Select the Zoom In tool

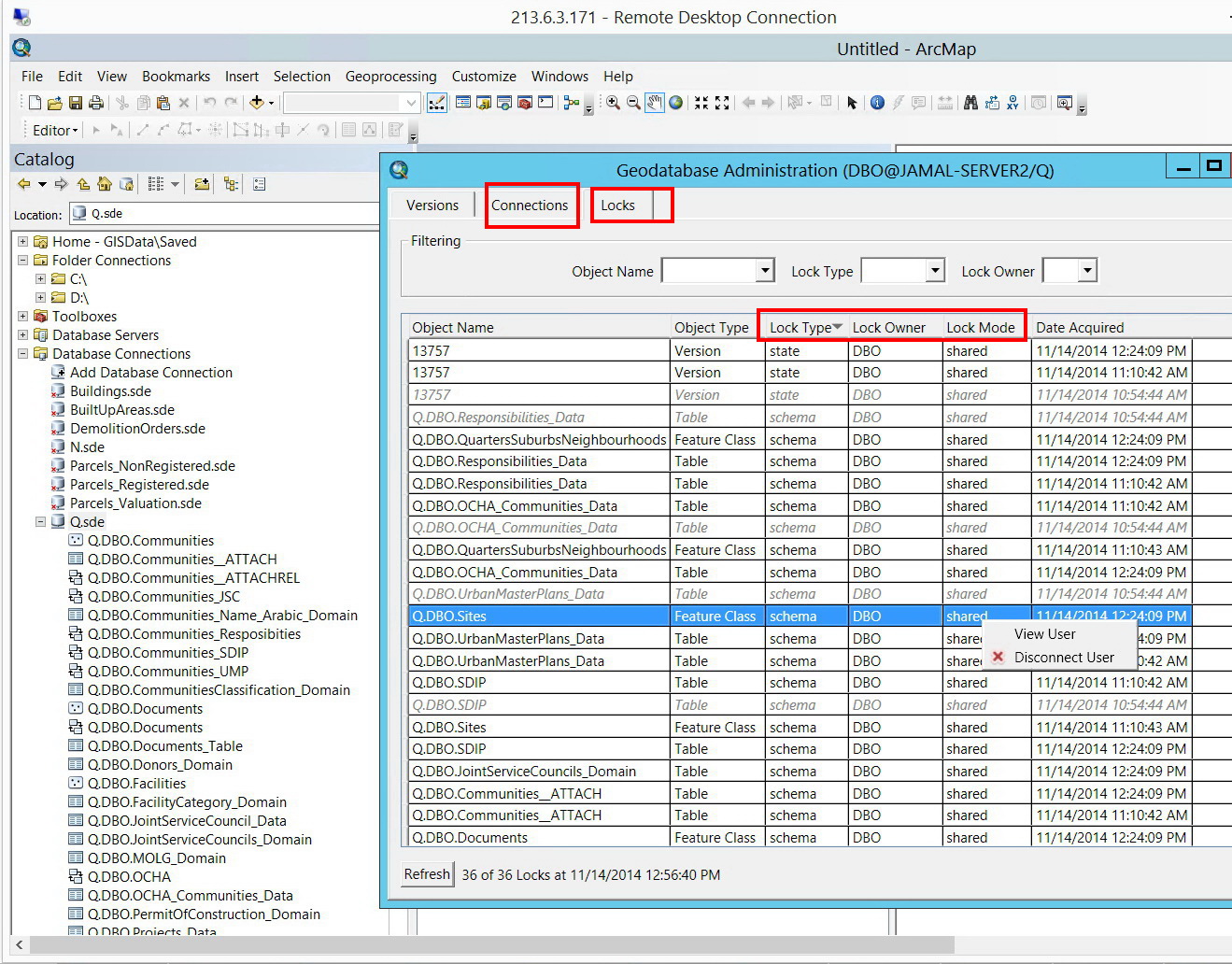pos(613,103)
